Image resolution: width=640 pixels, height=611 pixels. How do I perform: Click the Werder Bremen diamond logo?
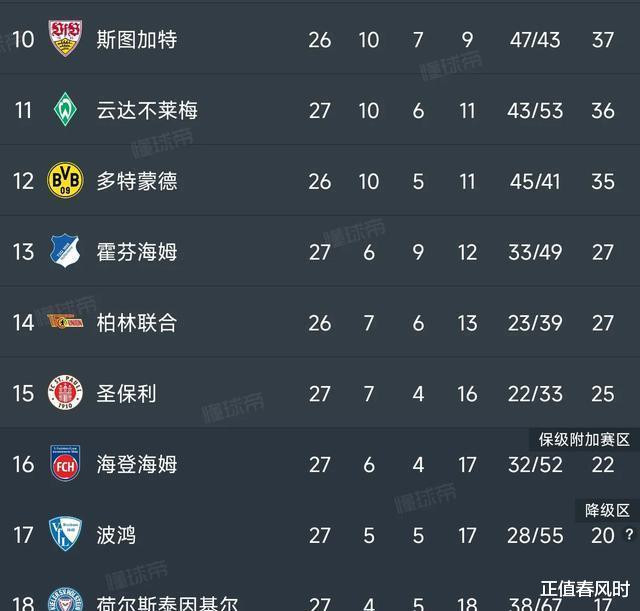65,109
